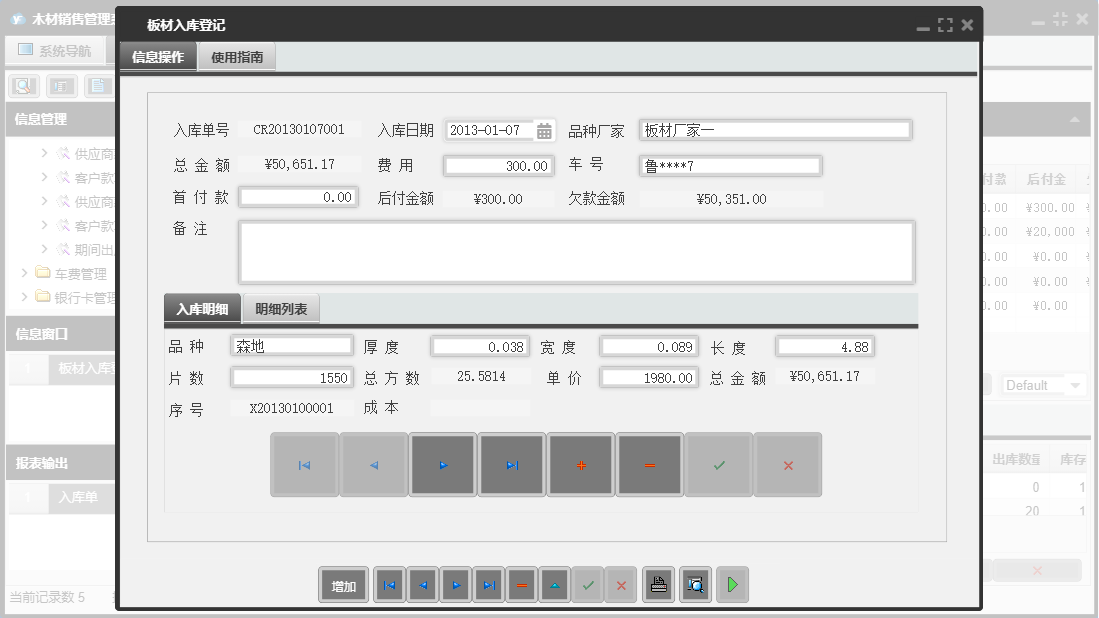Click the green run arrow icon
This screenshot has width=1099, height=618.
pyautogui.click(x=731, y=585)
